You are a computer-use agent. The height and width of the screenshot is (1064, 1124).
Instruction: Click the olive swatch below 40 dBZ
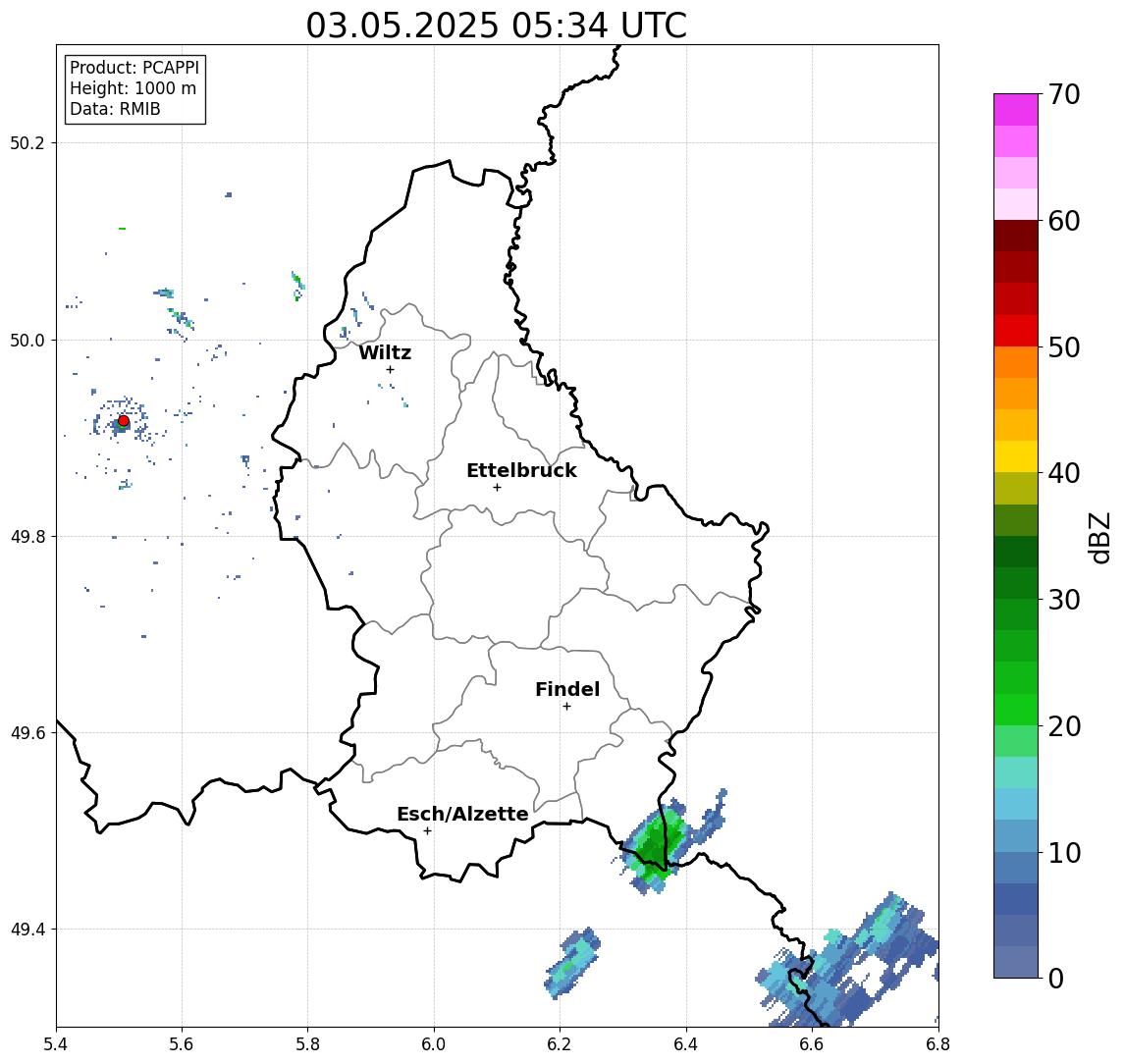pyautogui.click(x=1016, y=488)
